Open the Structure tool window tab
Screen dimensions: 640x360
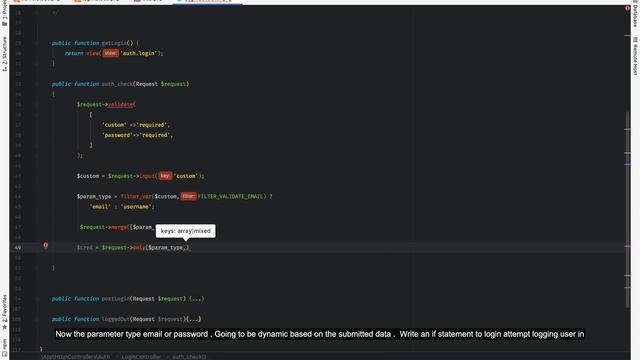pos(4,53)
